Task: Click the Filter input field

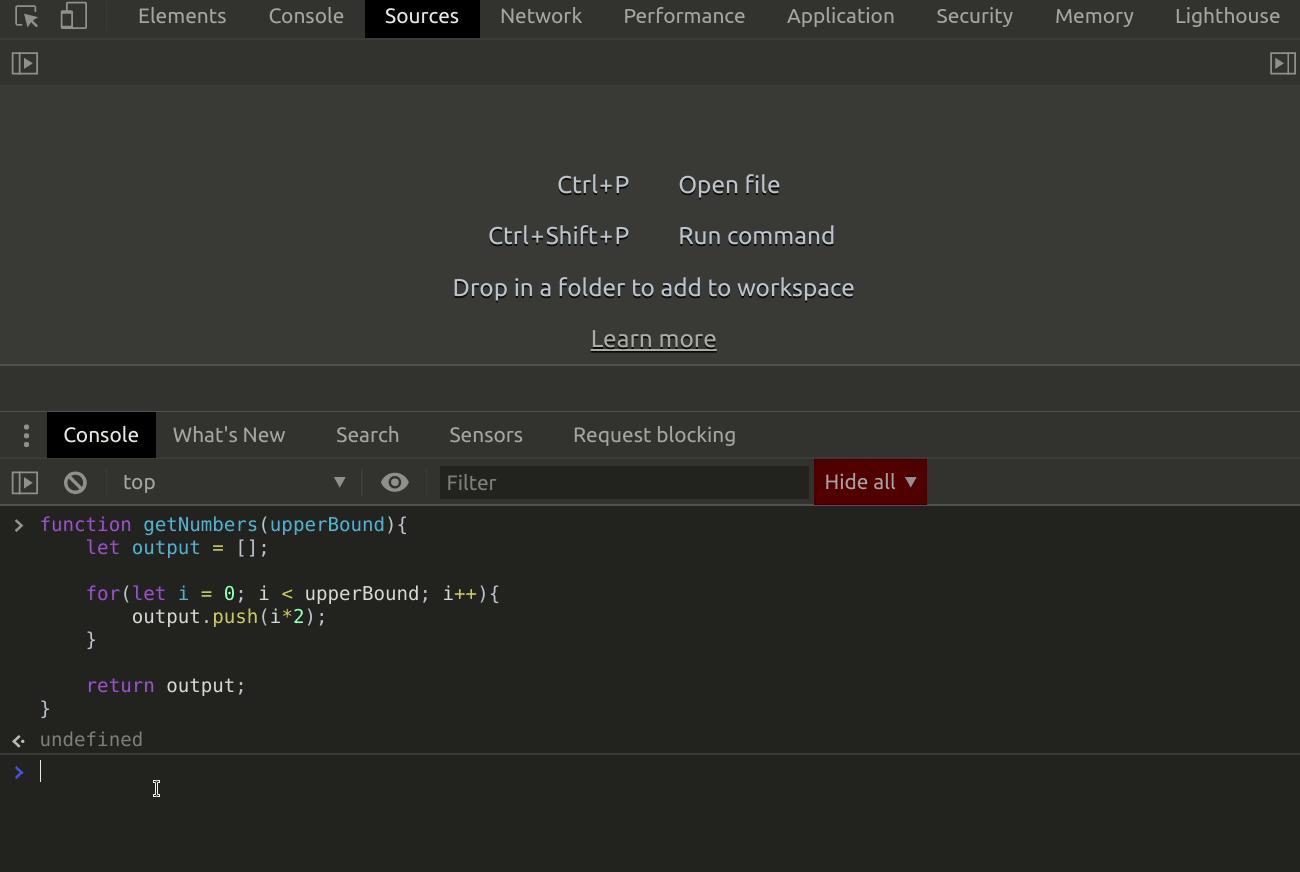Action: [x=624, y=483]
